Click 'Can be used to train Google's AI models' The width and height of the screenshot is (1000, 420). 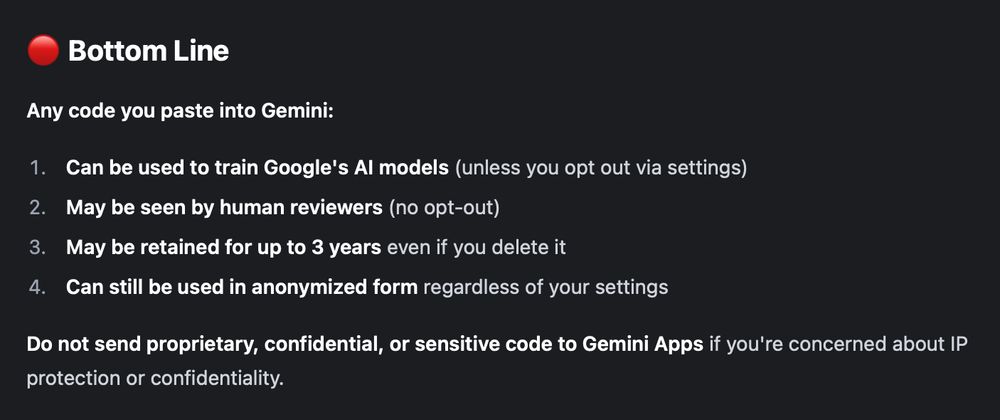257,168
